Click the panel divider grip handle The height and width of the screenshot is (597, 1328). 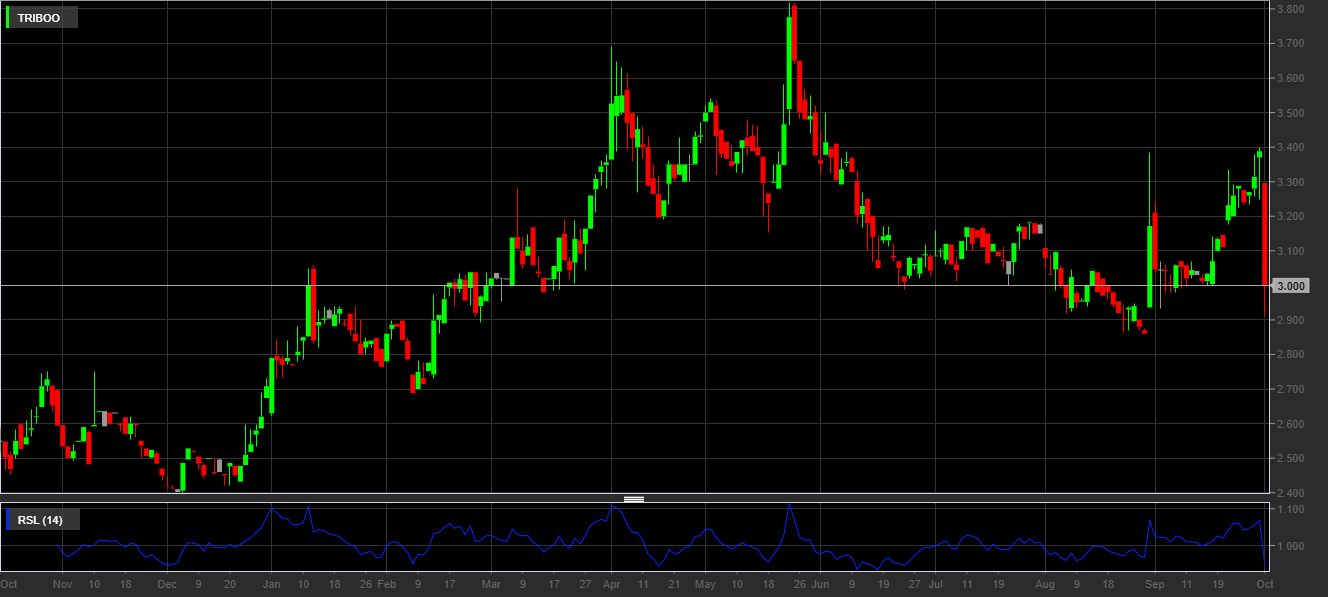pos(634,498)
